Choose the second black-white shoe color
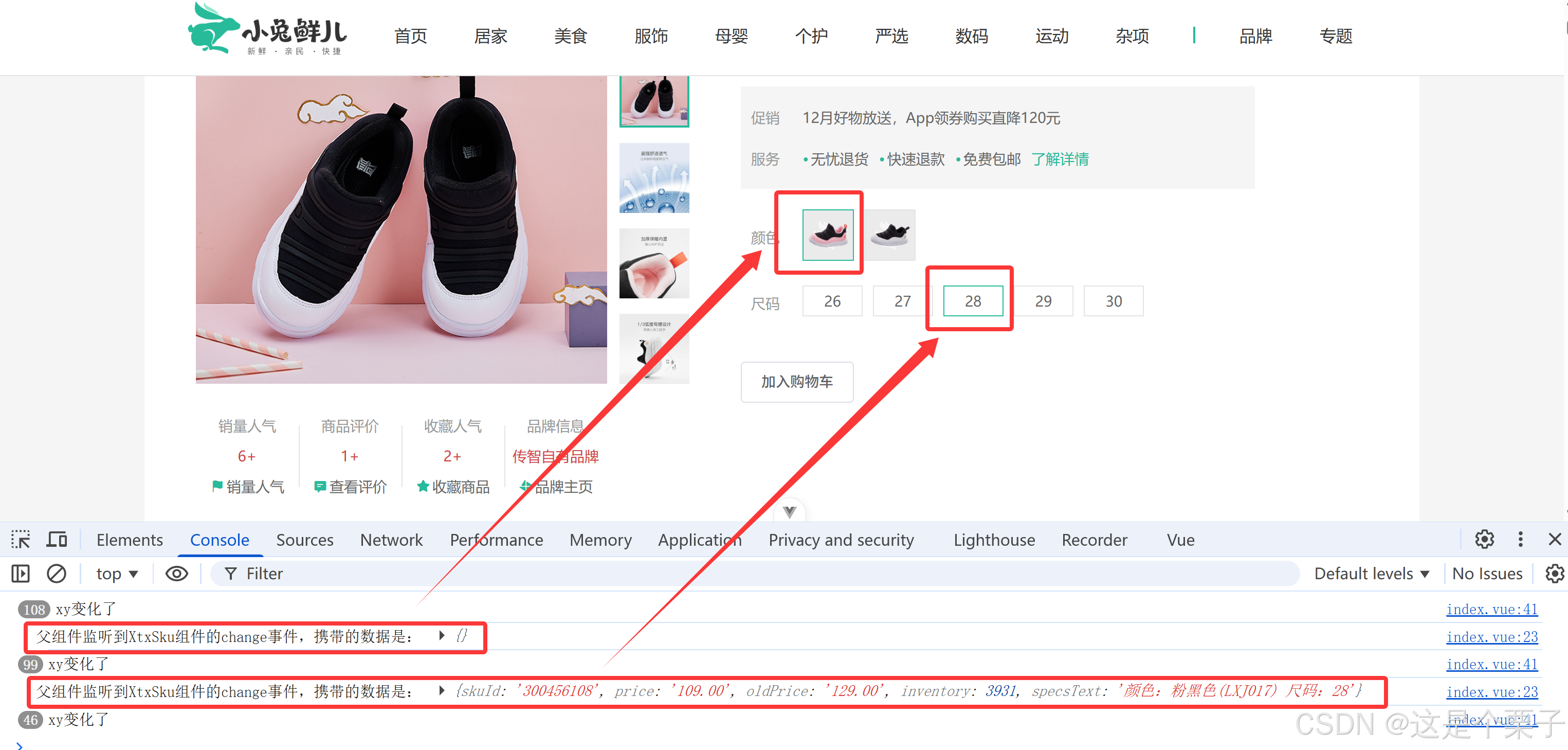The height and width of the screenshot is (750, 1568). (889, 235)
